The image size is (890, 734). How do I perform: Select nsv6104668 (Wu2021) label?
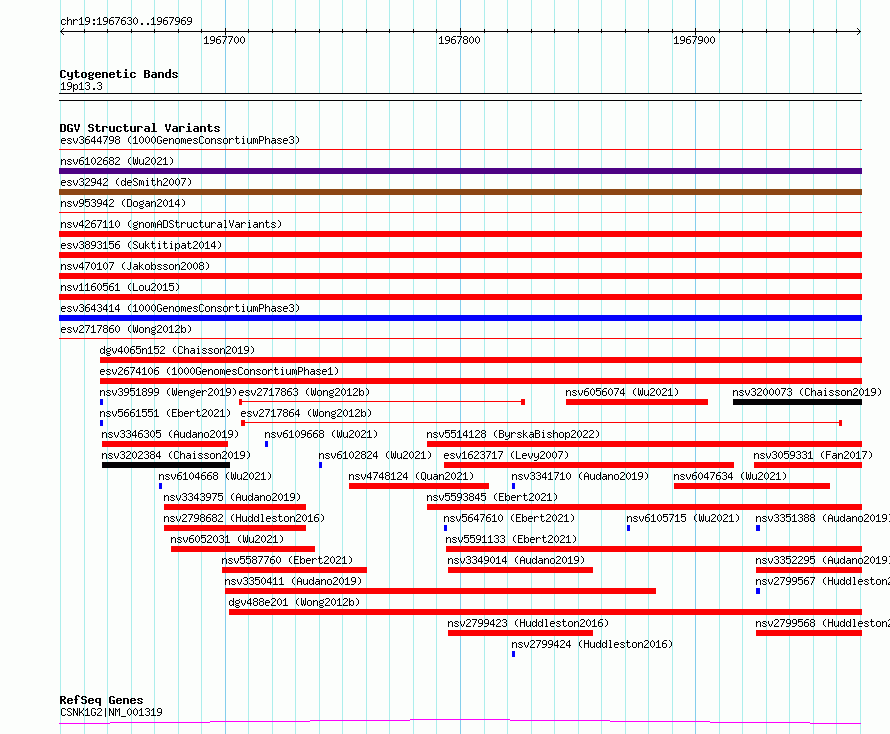[215, 476]
